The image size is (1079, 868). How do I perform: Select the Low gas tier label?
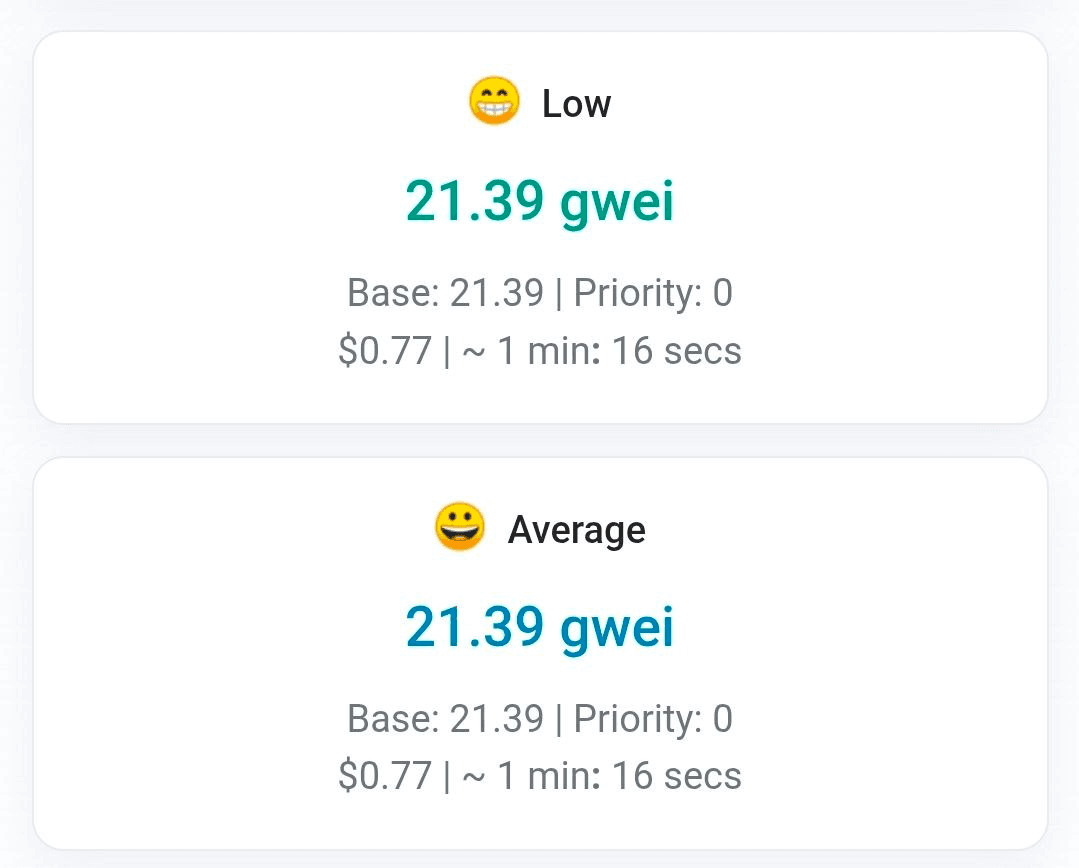[576, 104]
